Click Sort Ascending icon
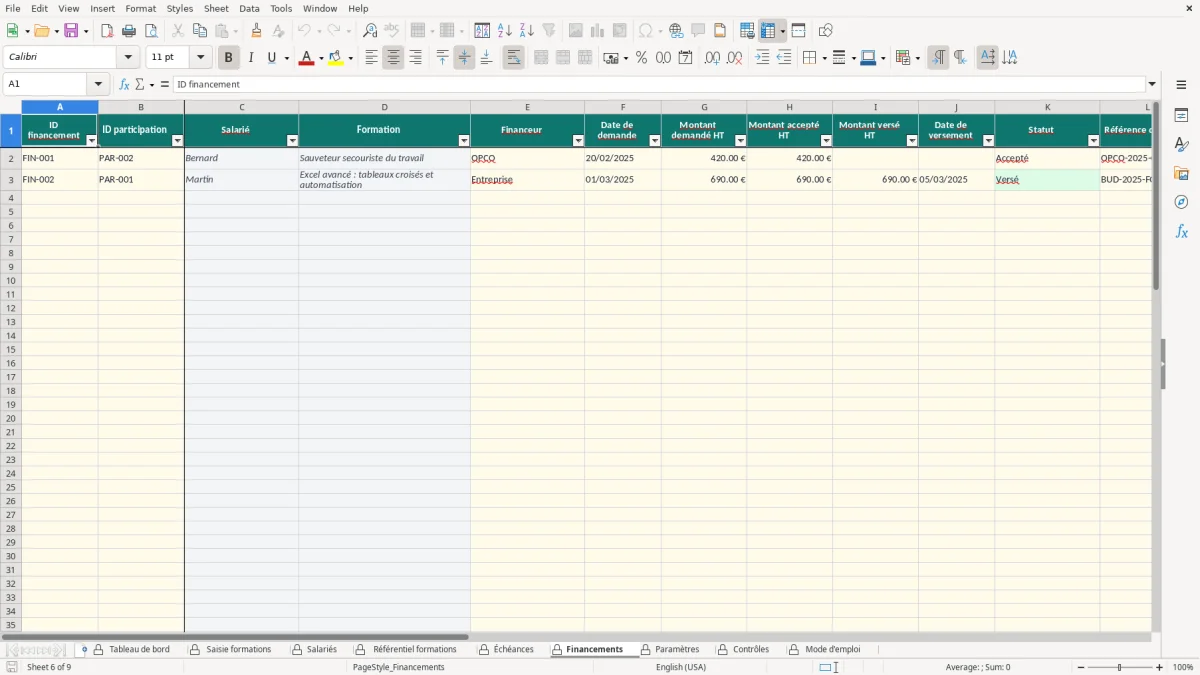 [504, 31]
